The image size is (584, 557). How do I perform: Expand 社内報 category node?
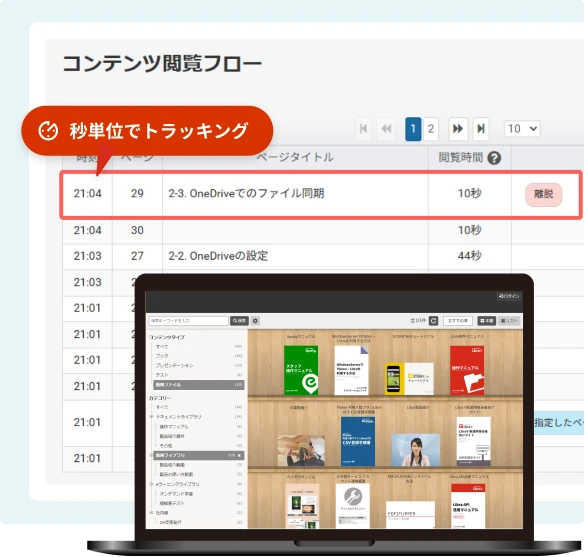coord(151,513)
